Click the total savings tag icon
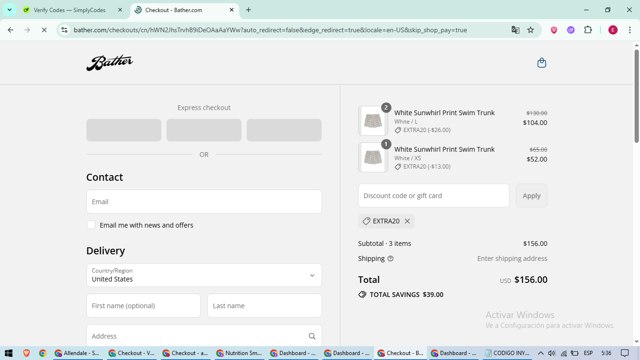The height and width of the screenshot is (360, 640). click(x=362, y=295)
